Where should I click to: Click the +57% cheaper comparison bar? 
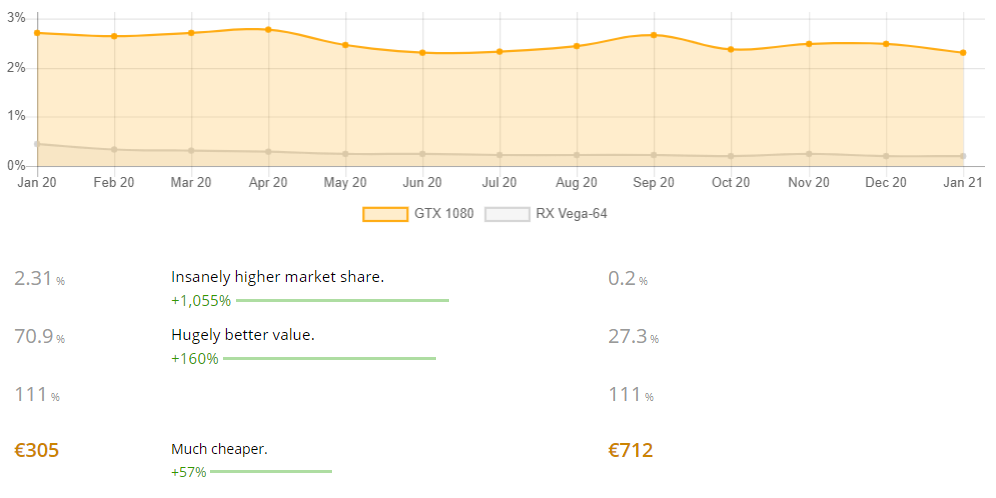(271, 471)
